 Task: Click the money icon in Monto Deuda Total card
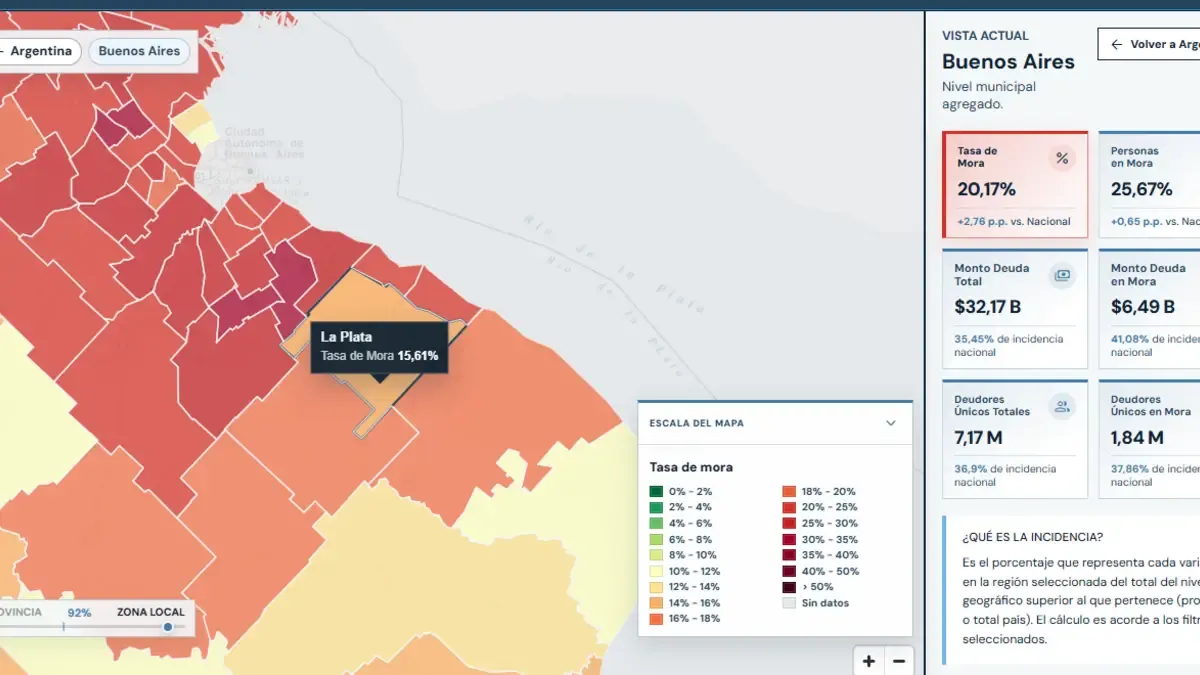point(1062,275)
